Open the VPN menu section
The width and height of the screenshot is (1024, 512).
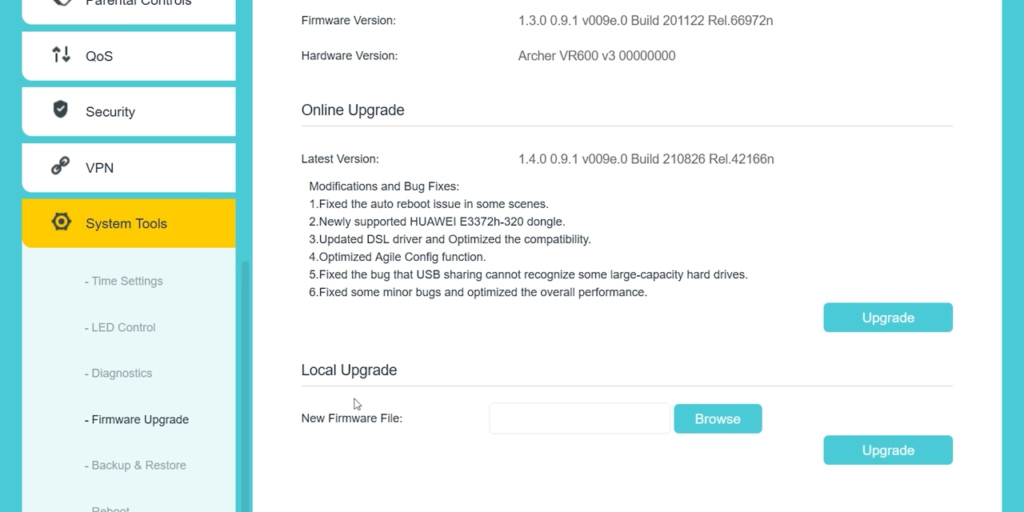click(x=129, y=168)
